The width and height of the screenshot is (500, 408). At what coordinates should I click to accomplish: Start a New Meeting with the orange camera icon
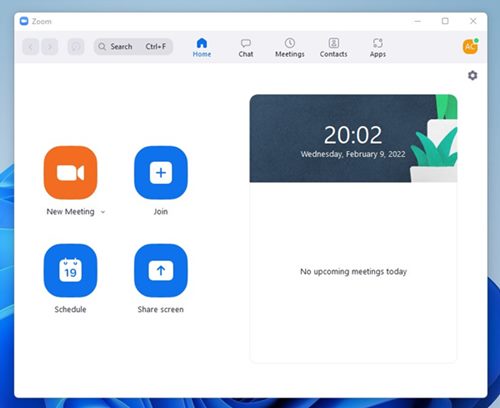pyautogui.click(x=70, y=172)
